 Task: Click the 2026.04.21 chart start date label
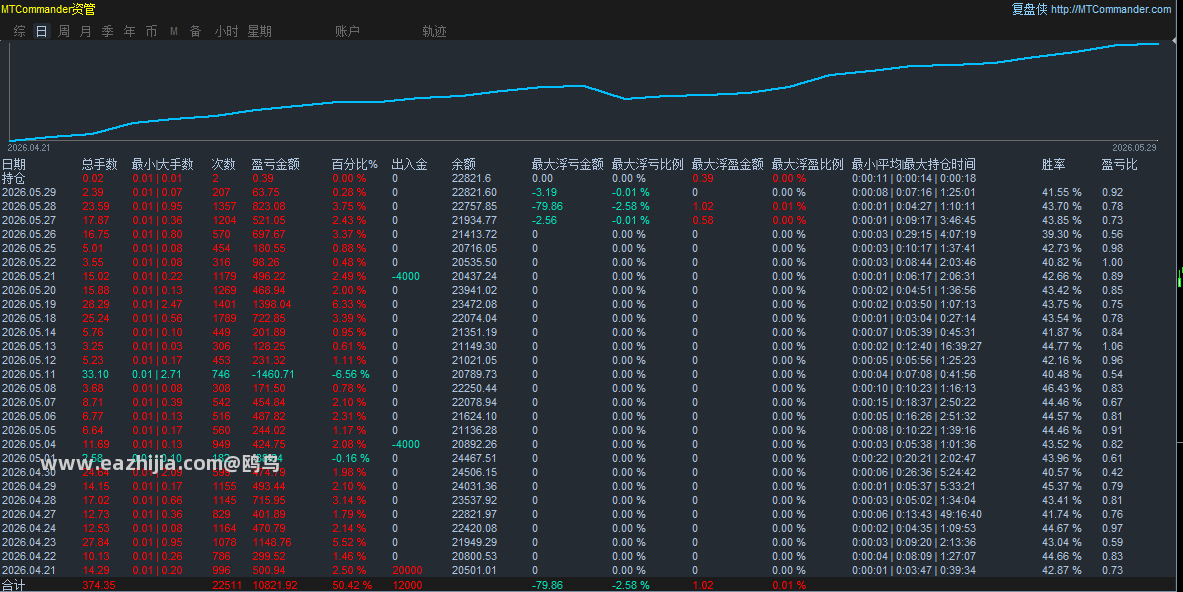pyautogui.click(x=29, y=148)
